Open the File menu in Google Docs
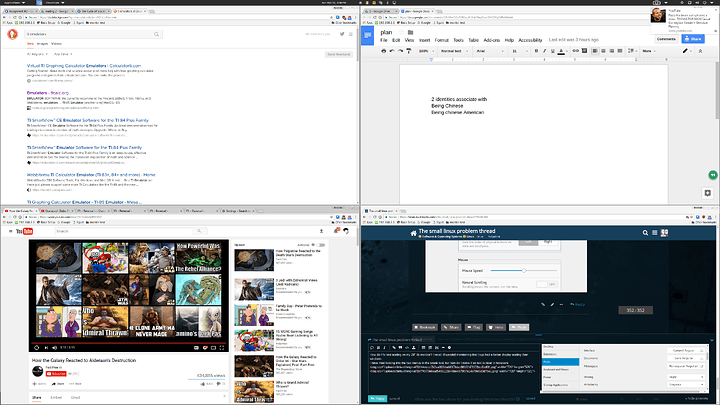720x405 pixels. [x=384, y=40]
